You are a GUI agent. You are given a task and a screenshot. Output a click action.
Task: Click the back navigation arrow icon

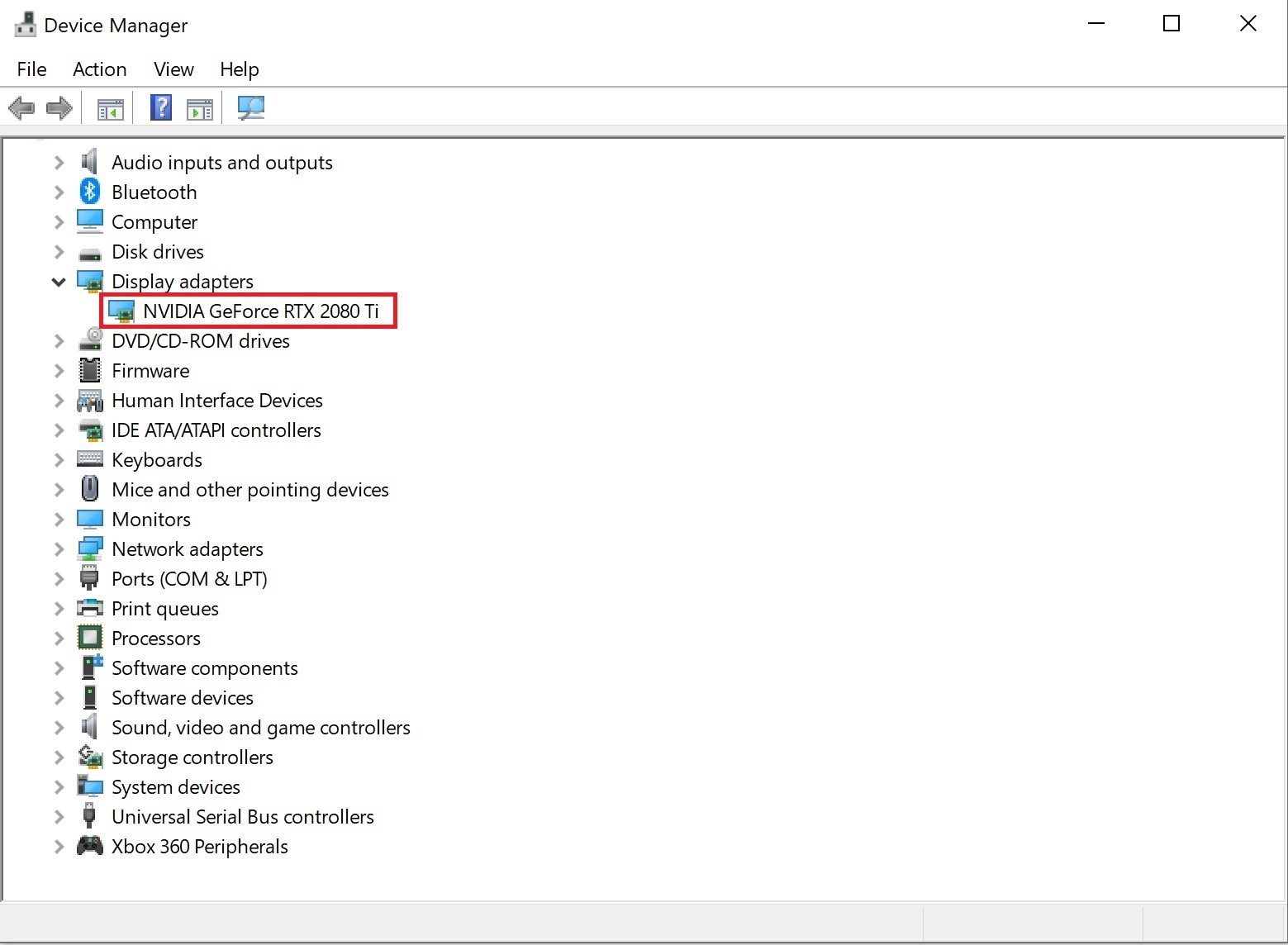point(21,107)
